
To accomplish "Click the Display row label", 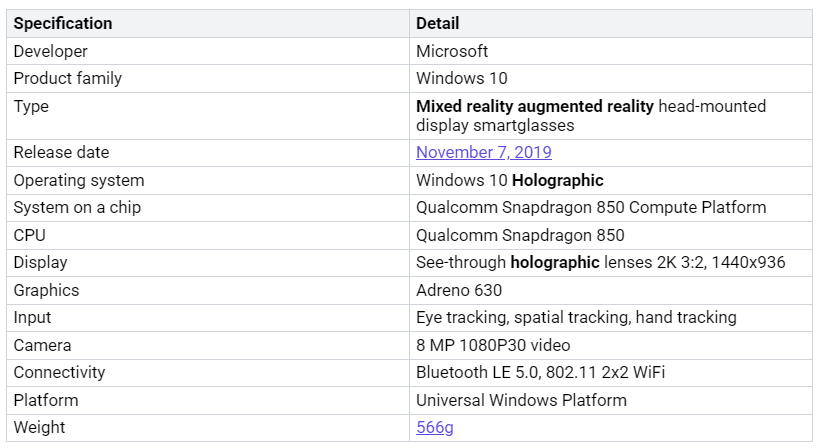I will point(40,262).
